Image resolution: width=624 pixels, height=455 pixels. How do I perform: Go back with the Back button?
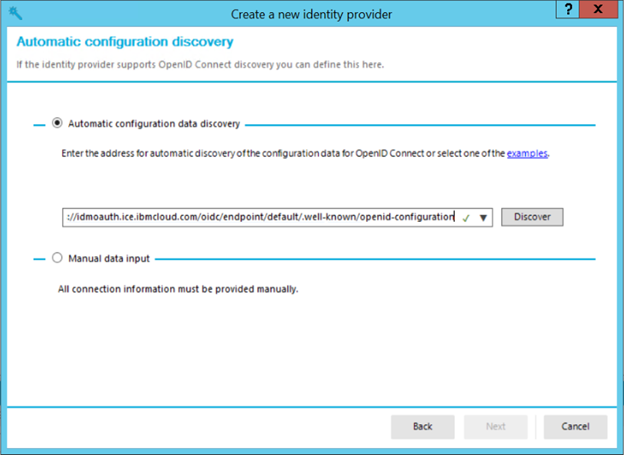coord(423,427)
